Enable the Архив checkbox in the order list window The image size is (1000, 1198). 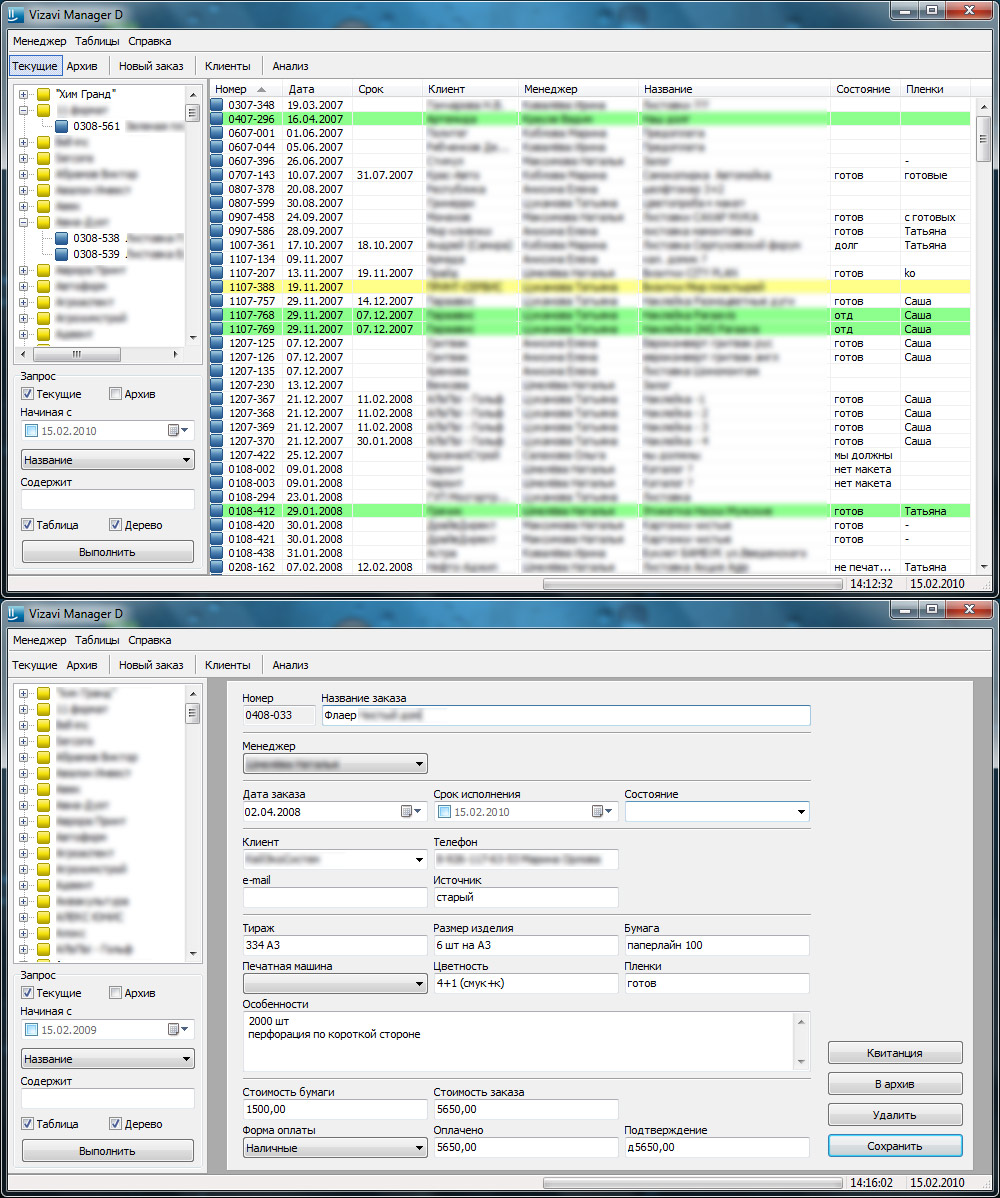pos(116,394)
